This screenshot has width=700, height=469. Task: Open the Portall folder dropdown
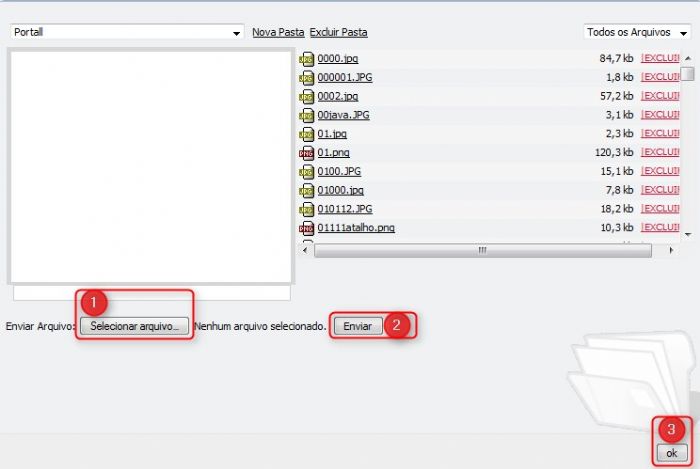click(127, 32)
